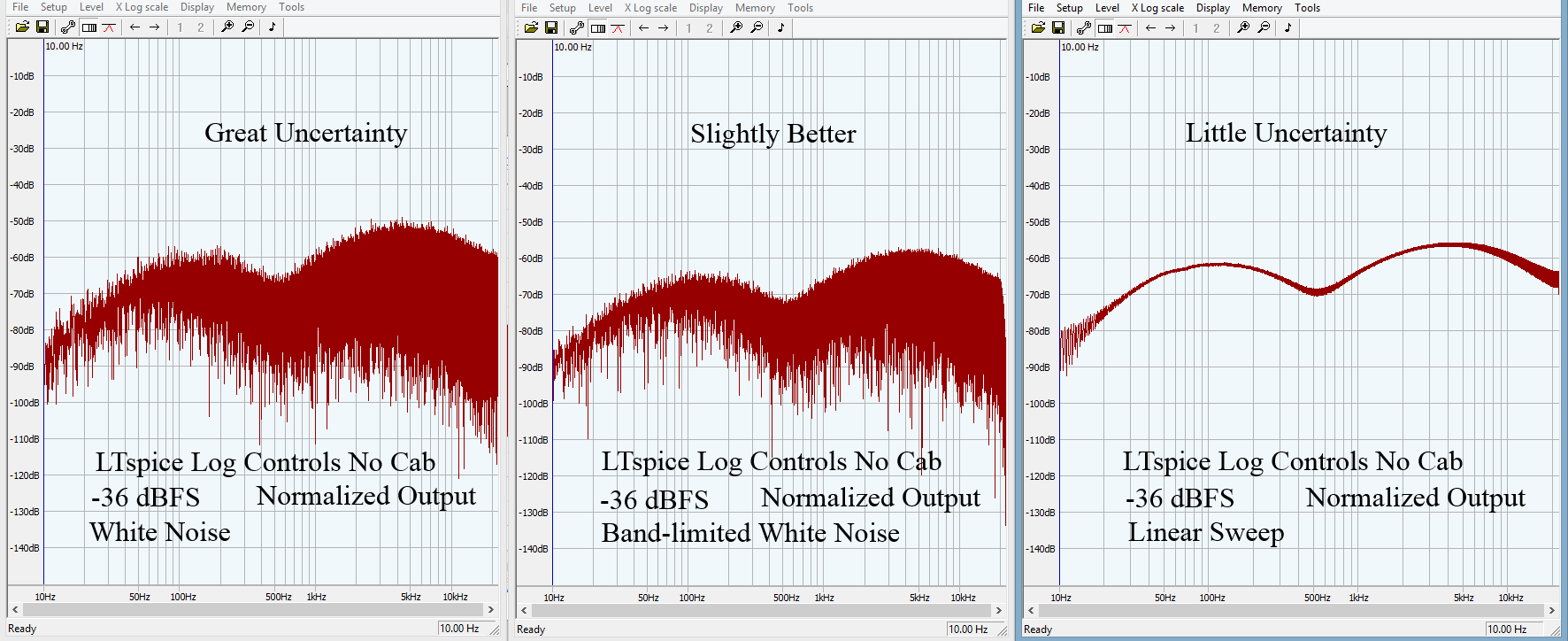This screenshot has height=641, width=1568.
Task: Toggle log-scale toolbar button in Great Uncertainty window
Action: pos(89,27)
